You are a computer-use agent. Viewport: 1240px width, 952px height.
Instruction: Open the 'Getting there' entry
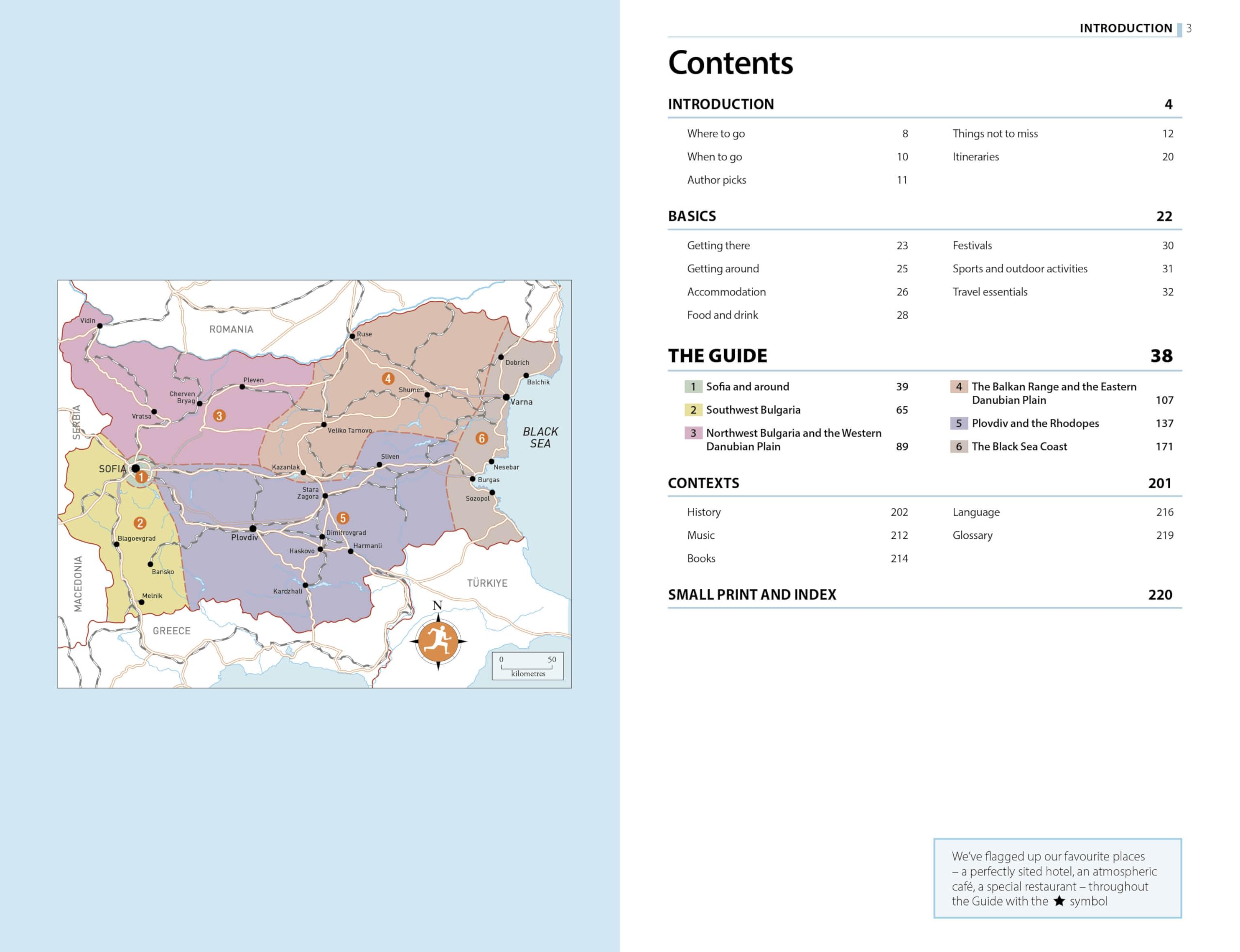[718, 246]
